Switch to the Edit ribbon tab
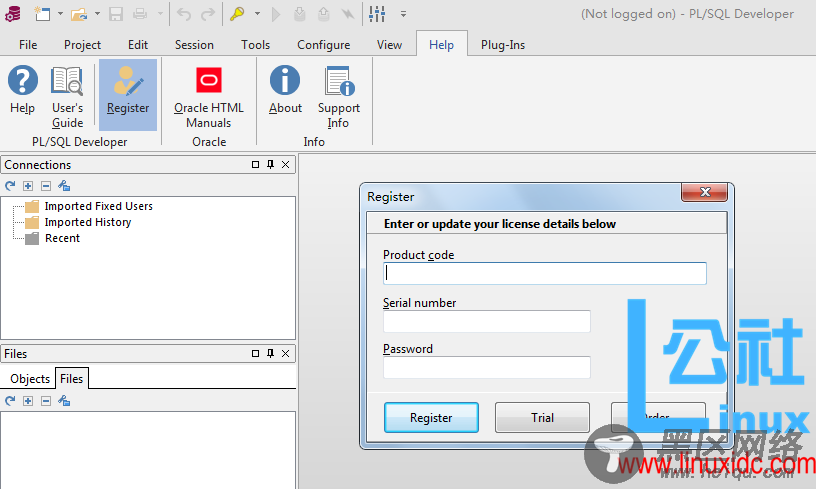816x489 pixels. tap(138, 45)
